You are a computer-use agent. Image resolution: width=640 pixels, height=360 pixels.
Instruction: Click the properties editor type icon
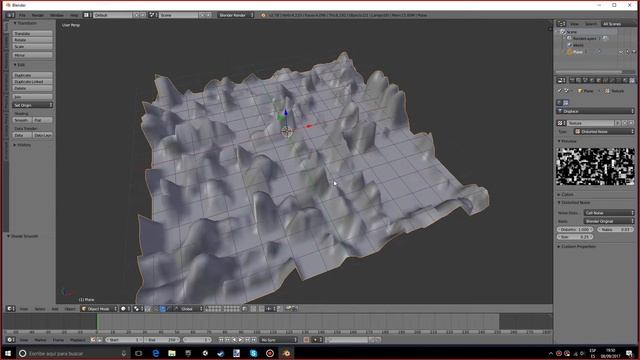pyautogui.click(x=561, y=80)
